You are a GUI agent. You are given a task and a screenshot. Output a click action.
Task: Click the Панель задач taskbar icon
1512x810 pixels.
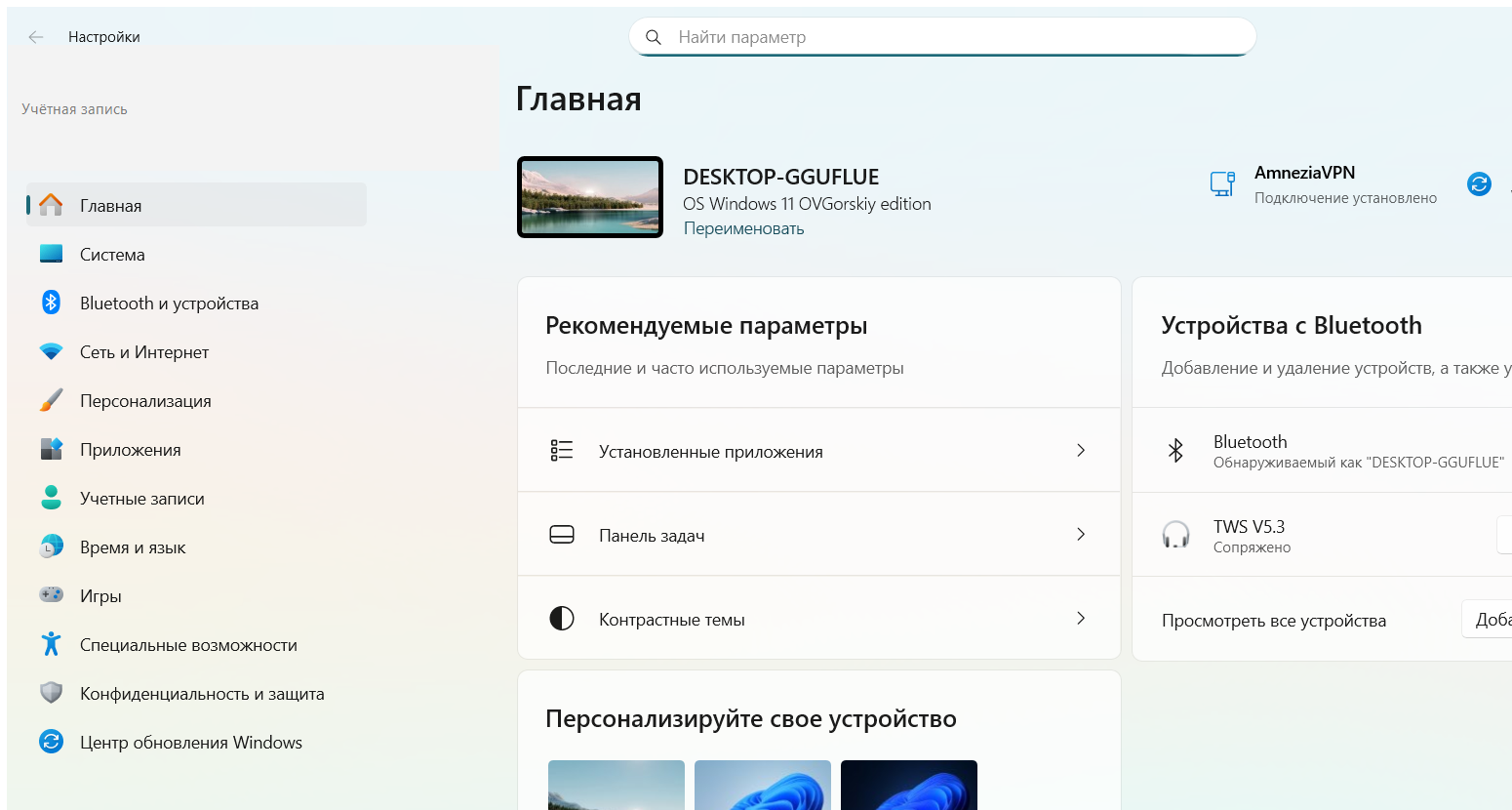(x=562, y=534)
